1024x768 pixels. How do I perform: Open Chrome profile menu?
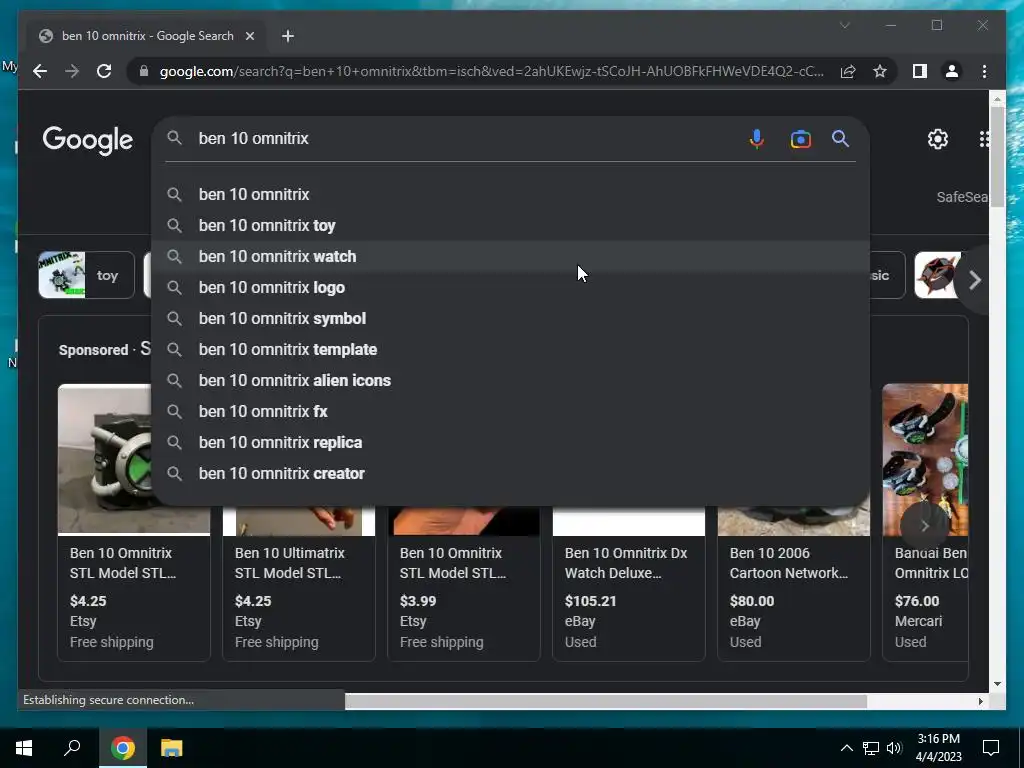point(952,71)
